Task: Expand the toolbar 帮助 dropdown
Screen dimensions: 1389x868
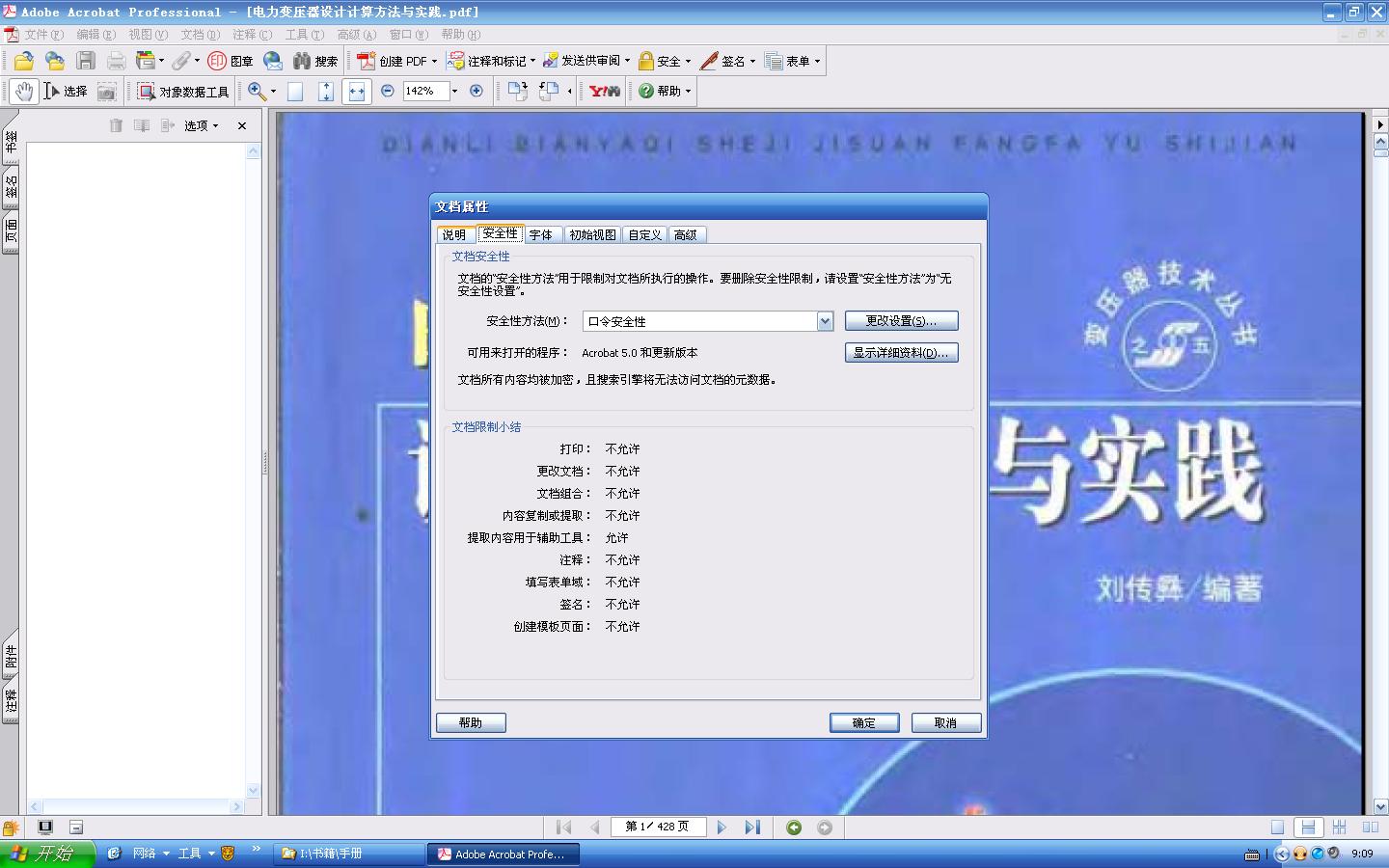Action: coord(688,92)
